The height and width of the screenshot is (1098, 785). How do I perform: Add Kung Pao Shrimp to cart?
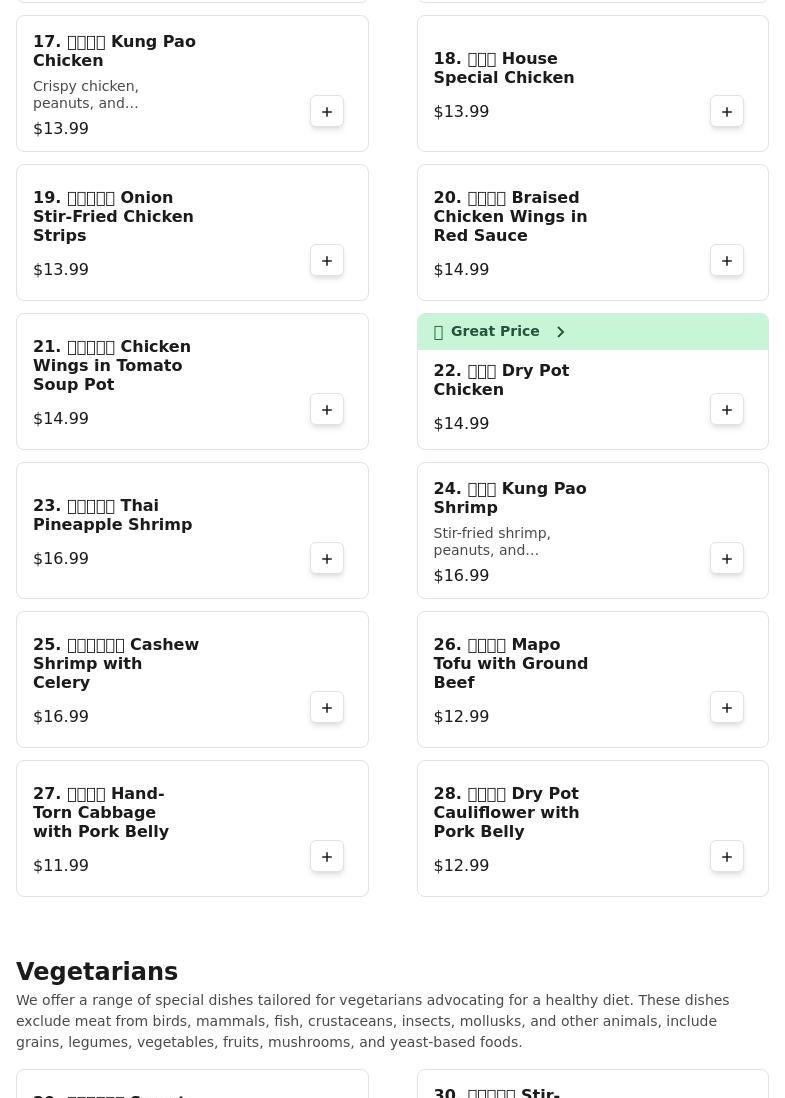(727, 559)
